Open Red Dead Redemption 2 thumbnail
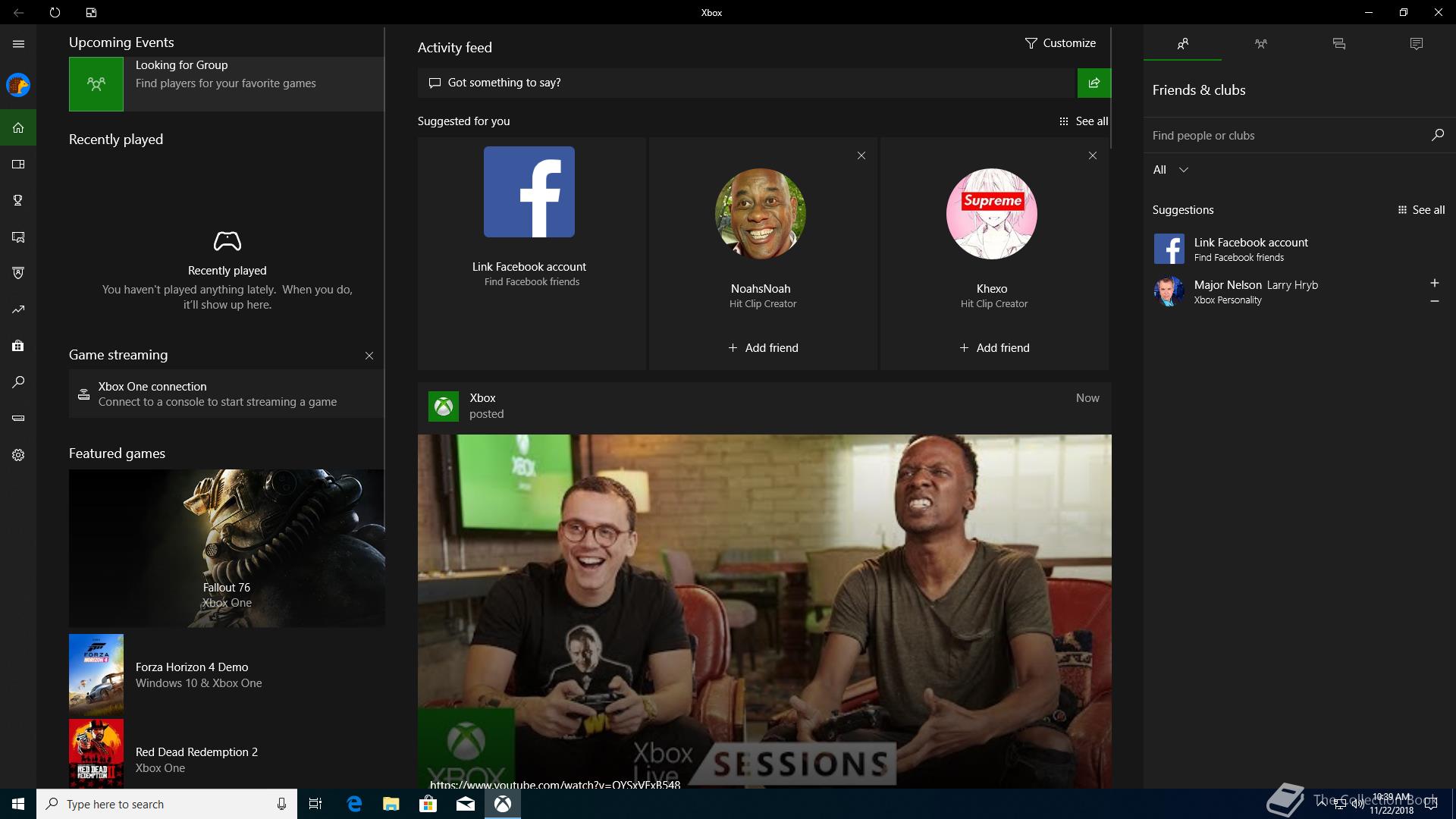The height and width of the screenshot is (819, 1456). click(96, 753)
